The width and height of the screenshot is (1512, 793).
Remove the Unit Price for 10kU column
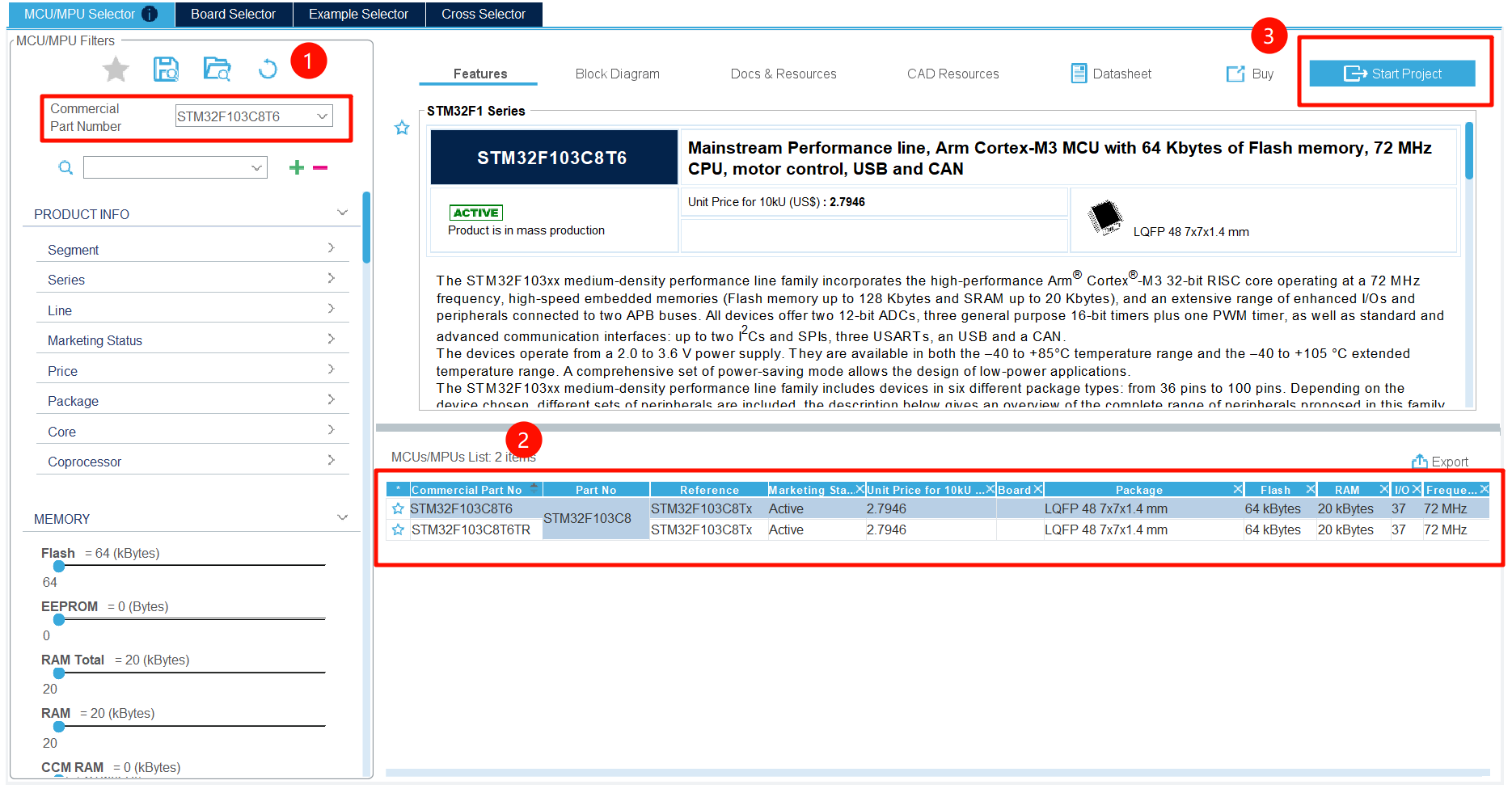tap(990, 489)
